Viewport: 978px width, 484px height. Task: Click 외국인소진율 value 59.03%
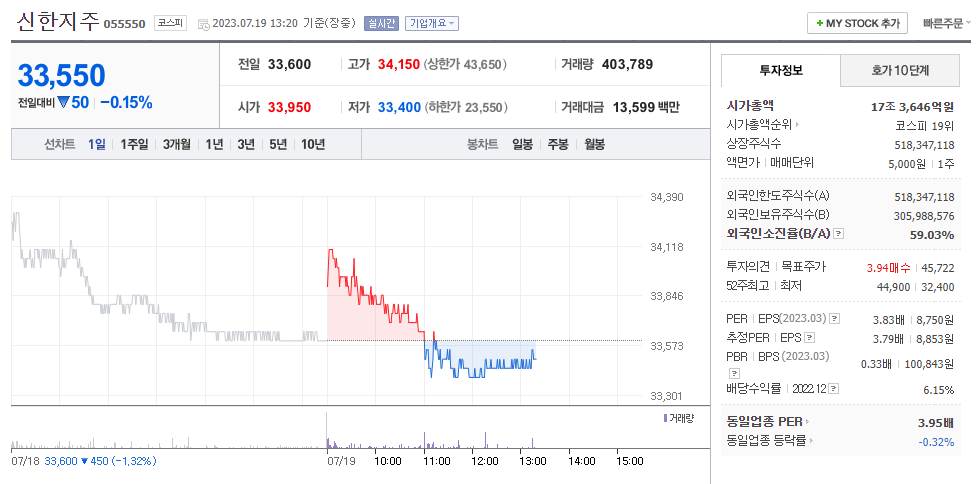click(932, 235)
